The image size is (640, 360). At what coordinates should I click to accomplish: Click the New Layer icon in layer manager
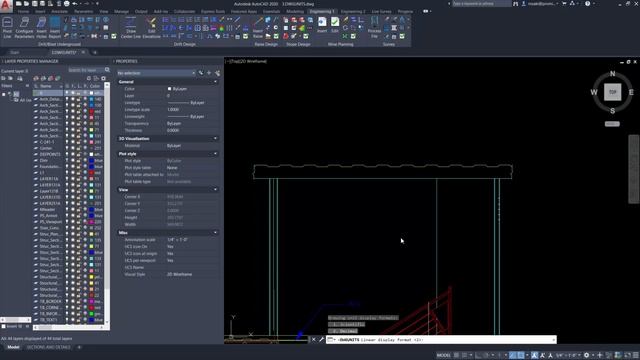36,78
